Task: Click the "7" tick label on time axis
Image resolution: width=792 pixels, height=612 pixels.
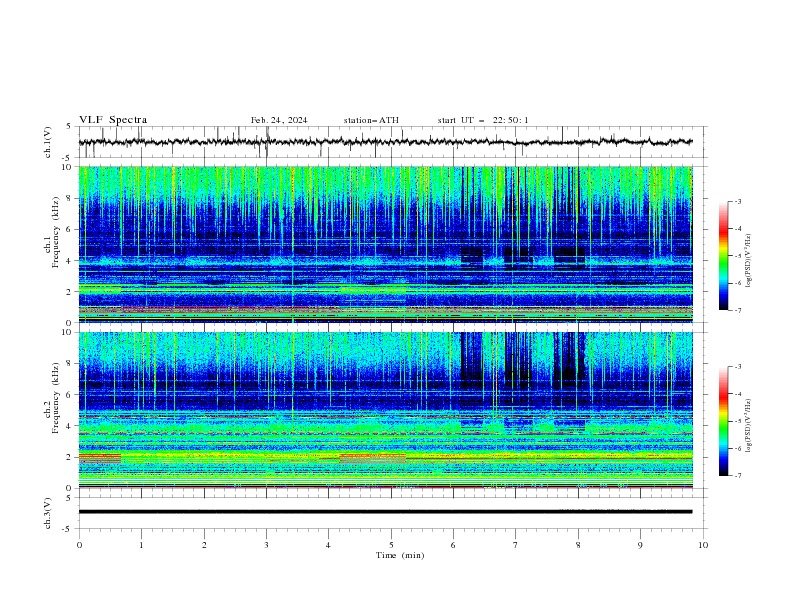Action: pos(515,545)
